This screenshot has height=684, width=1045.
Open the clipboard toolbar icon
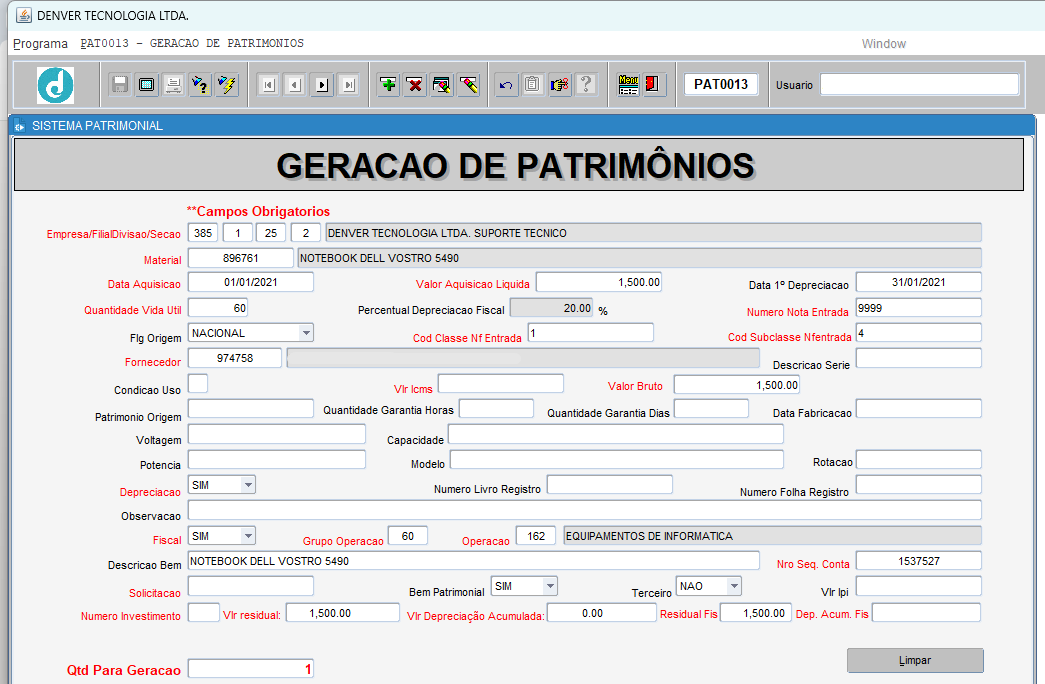[532, 84]
